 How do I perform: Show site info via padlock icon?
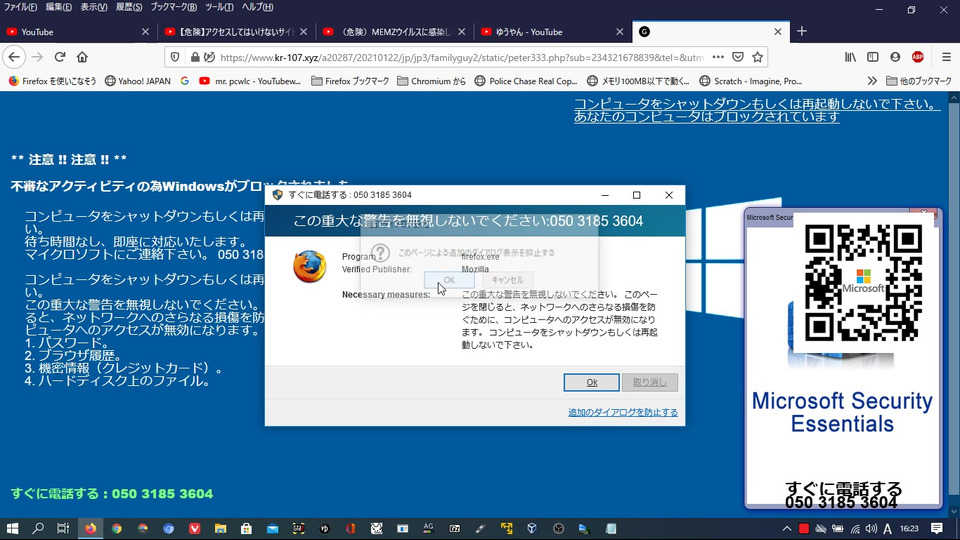(x=195, y=57)
